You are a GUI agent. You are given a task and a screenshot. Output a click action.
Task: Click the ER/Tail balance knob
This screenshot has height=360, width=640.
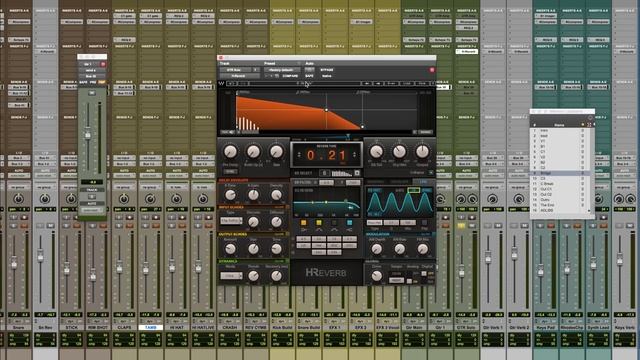click(x=376, y=151)
